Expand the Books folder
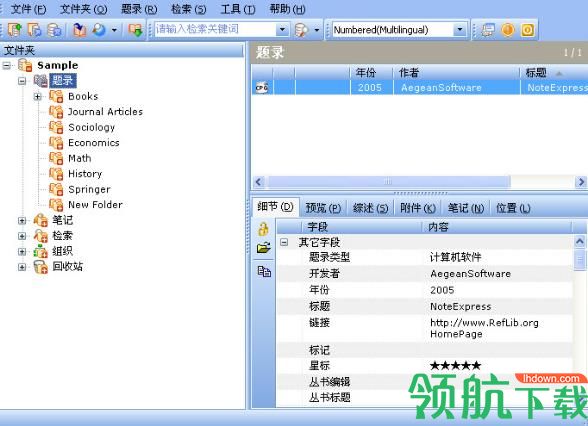 point(38,97)
